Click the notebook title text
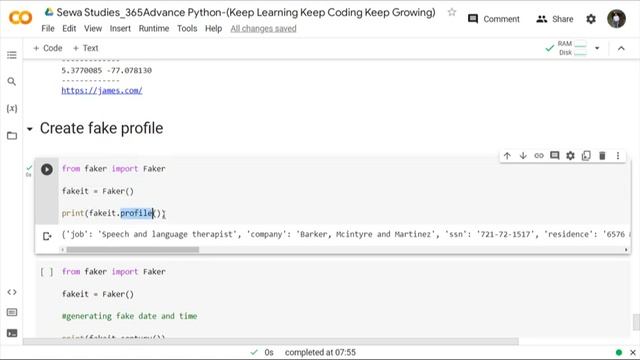The image size is (640, 360). pyautogui.click(x=246, y=12)
